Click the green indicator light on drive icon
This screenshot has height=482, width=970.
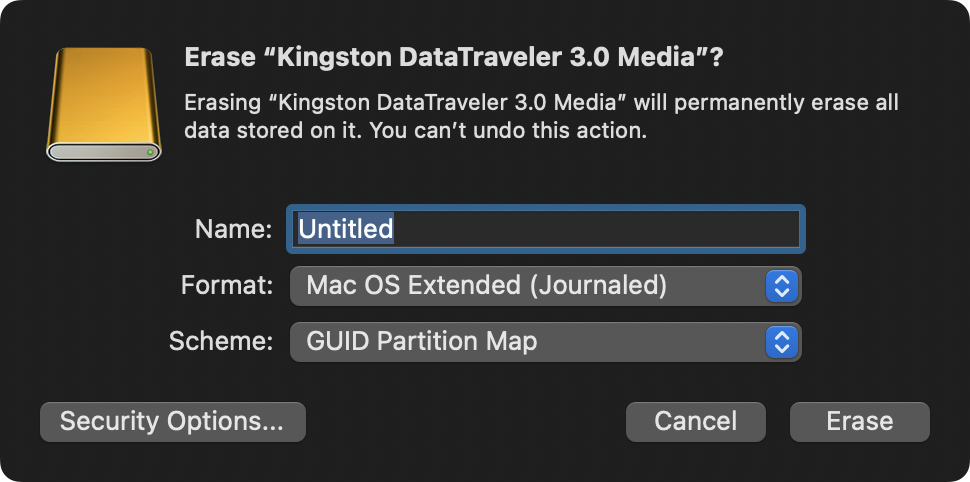pos(150,152)
